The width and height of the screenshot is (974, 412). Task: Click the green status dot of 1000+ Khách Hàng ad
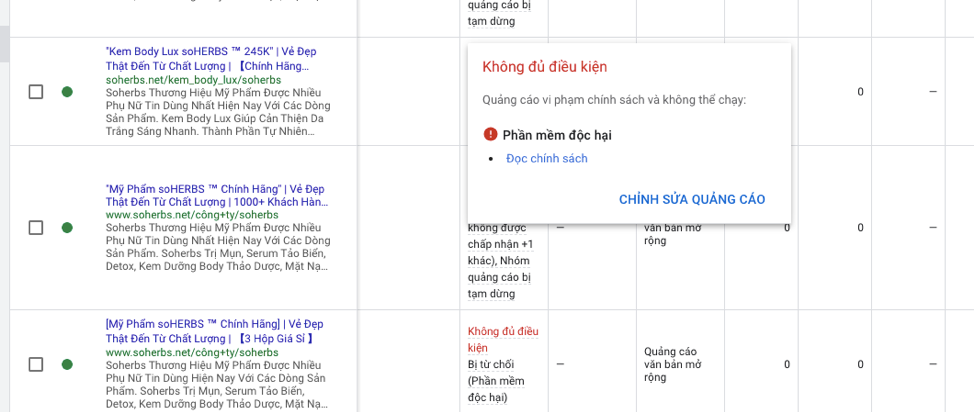pos(67,228)
